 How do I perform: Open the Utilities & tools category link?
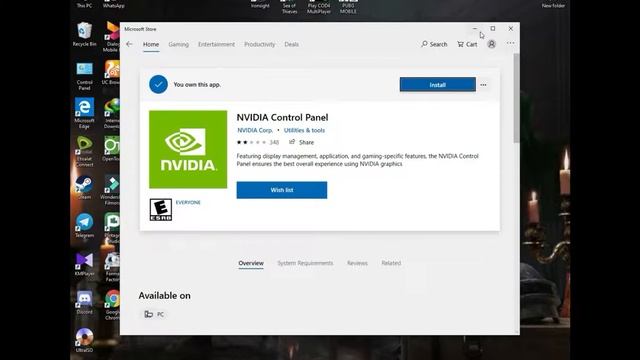pyautogui.click(x=304, y=130)
